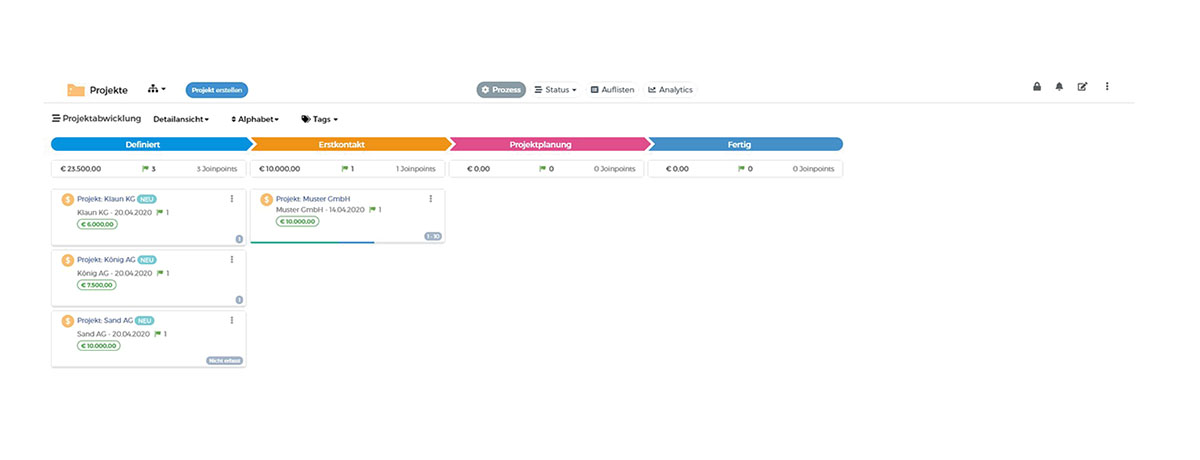1200x460 pixels.
Task: Expand the hierarchy structure dropdown
Action: pyautogui.click(x=157, y=90)
